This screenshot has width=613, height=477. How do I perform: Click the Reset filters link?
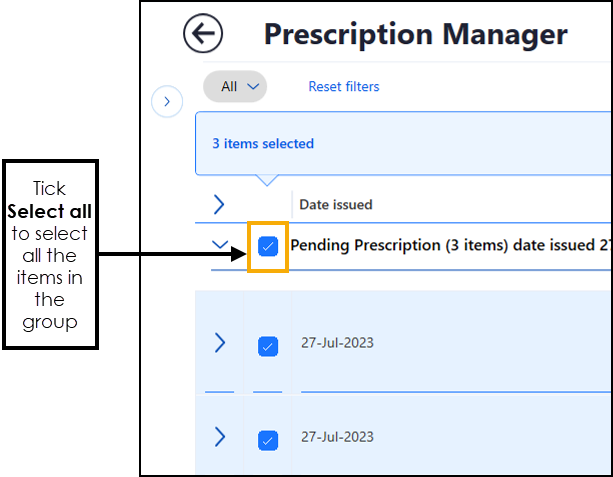(x=344, y=87)
